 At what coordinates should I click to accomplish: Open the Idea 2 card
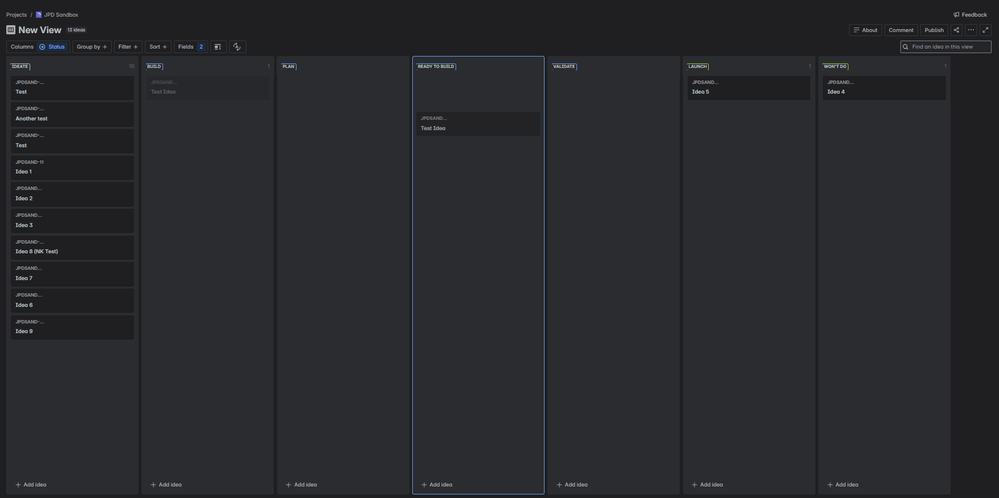click(72, 194)
